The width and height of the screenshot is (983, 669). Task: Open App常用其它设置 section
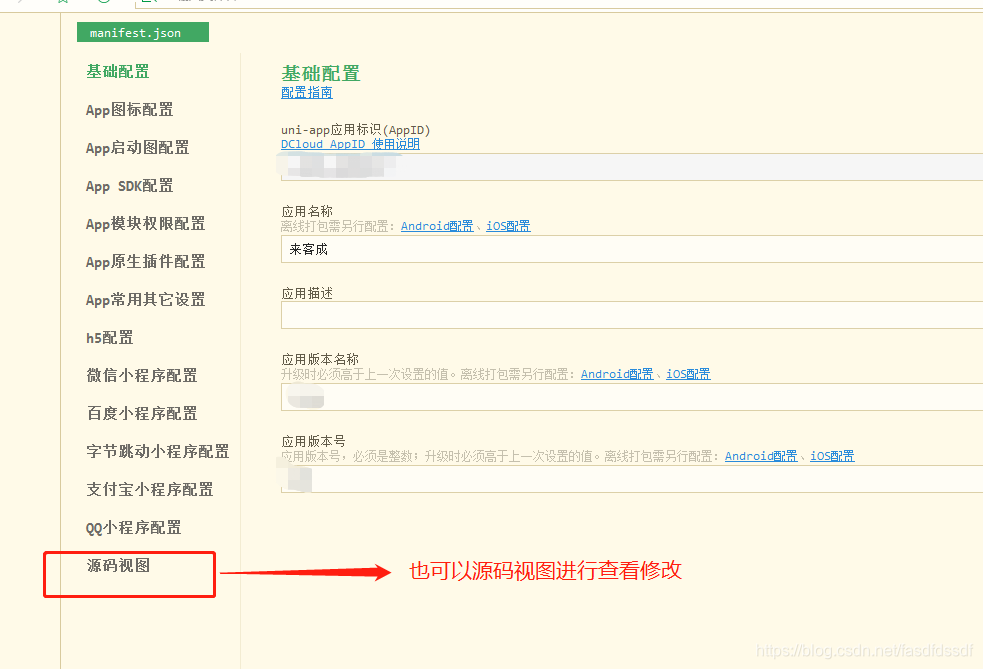point(145,300)
